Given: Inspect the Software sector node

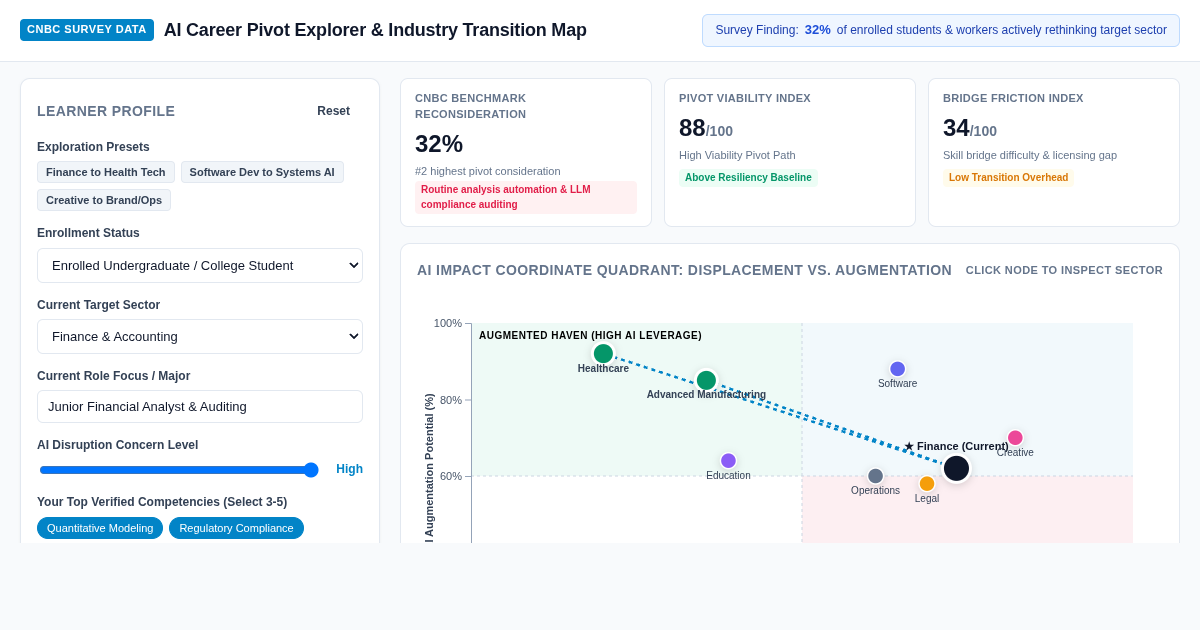Looking at the screenshot, I should pos(897,369).
